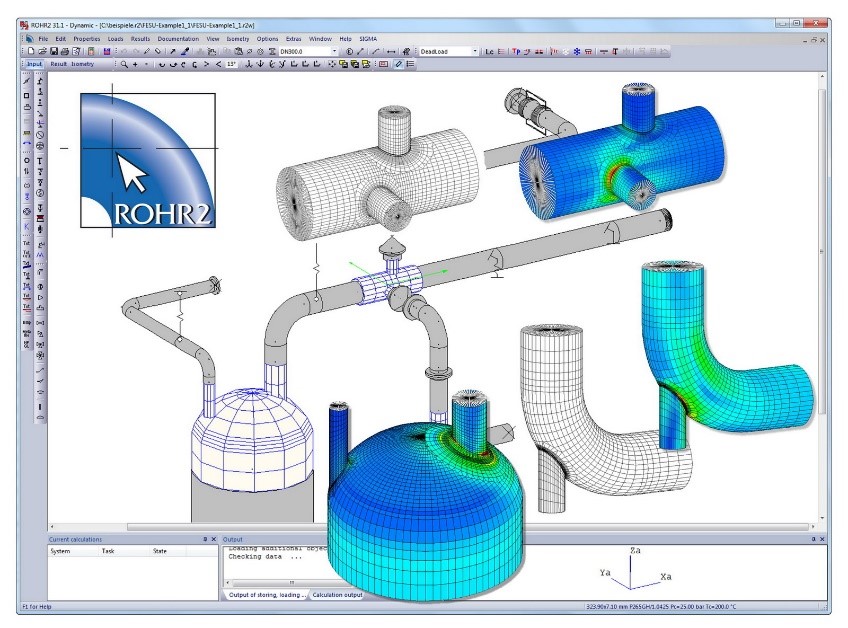
Task: Click the 'Checking data ...' output line
Action: pos(265,557)
